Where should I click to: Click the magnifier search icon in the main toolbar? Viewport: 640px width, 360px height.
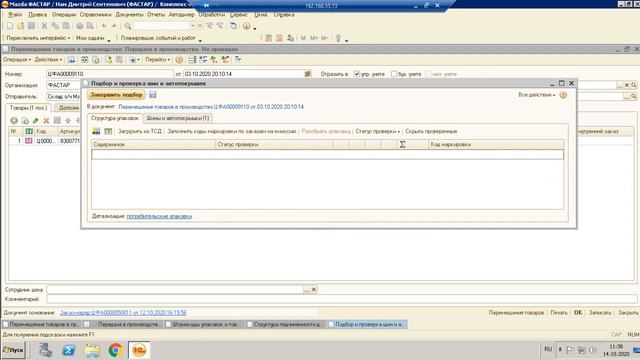coord(128,26)
